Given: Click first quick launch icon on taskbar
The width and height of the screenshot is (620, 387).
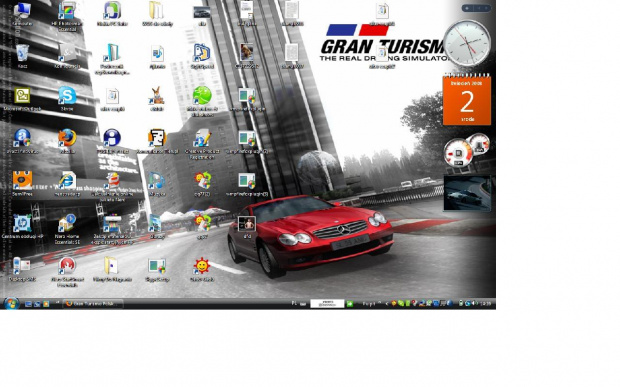Looking at the screenshot, I should pos(28,304).
